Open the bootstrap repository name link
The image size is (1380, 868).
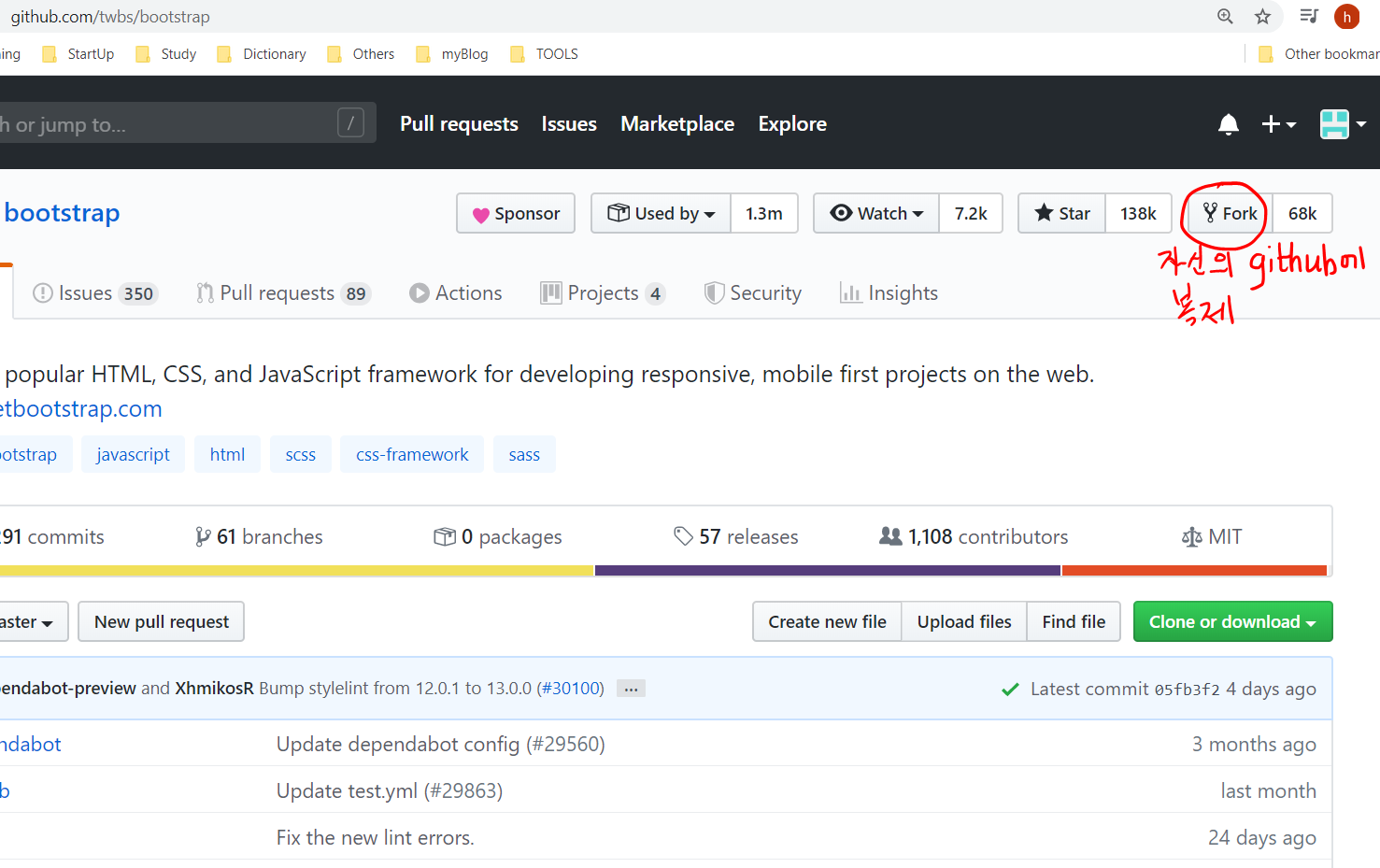[x=62, y=213]
